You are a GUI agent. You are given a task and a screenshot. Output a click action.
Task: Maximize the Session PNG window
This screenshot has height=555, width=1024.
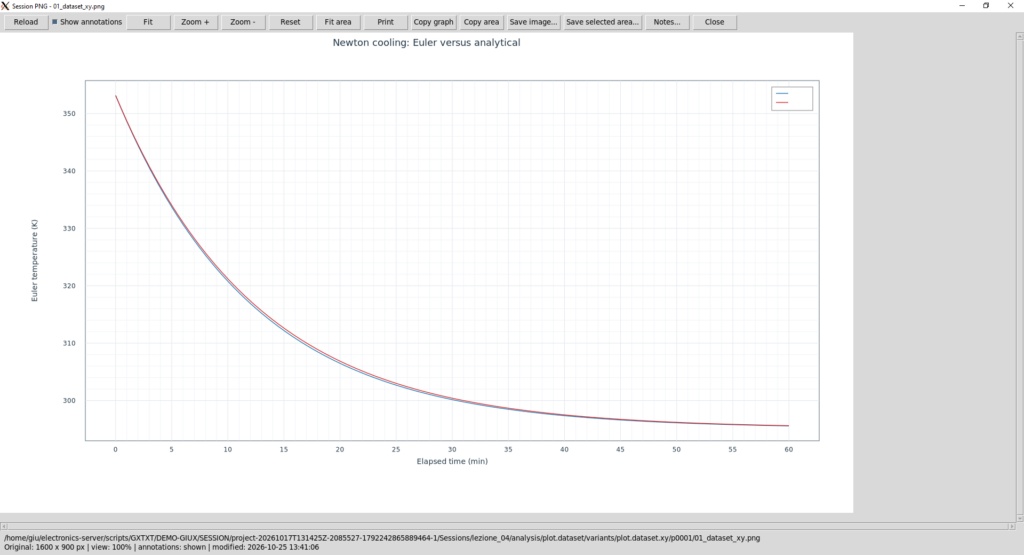pyautogui.click(x=986, y=6)
